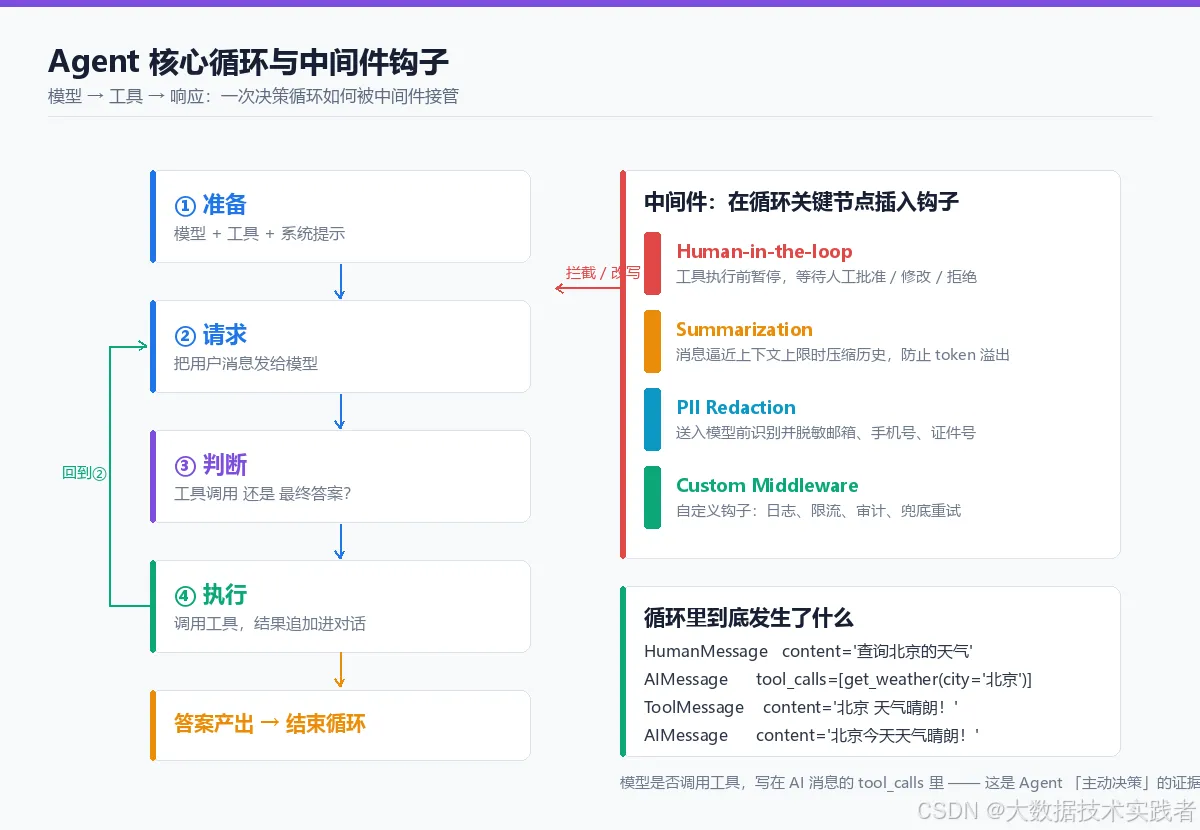Select the "Custom Middleware" title

click(x=767, y=486)
